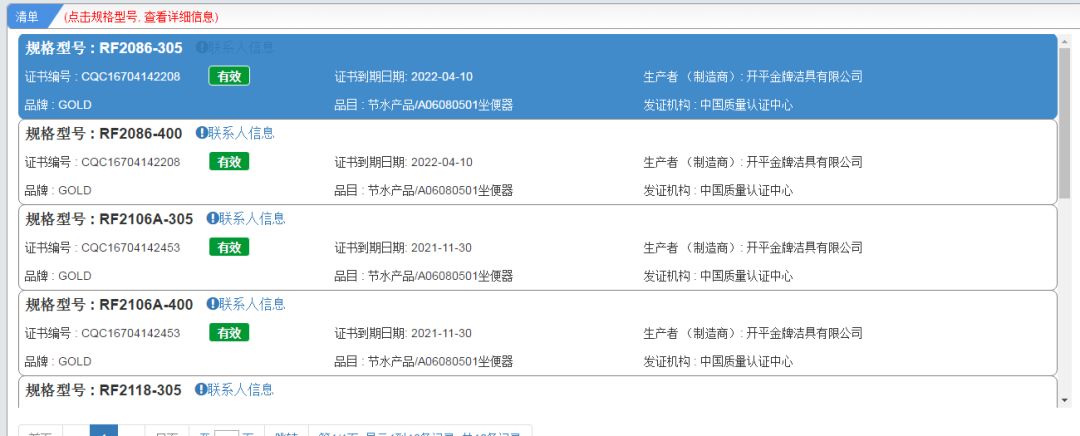Click 发证机构 中国质量认证中心 in the RF2086-400 record
The image size is (1080, 436).
tap(718, 190)
